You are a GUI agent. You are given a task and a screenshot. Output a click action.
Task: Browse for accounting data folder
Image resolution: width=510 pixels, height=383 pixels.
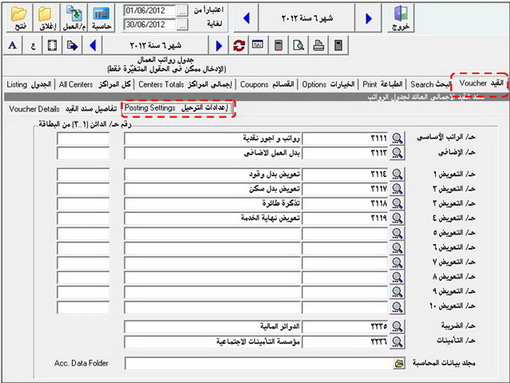click(399, 363)
